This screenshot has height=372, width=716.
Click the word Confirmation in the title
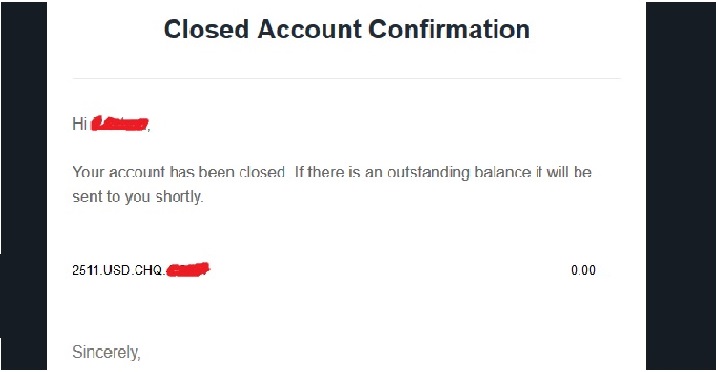pos(449,30)
